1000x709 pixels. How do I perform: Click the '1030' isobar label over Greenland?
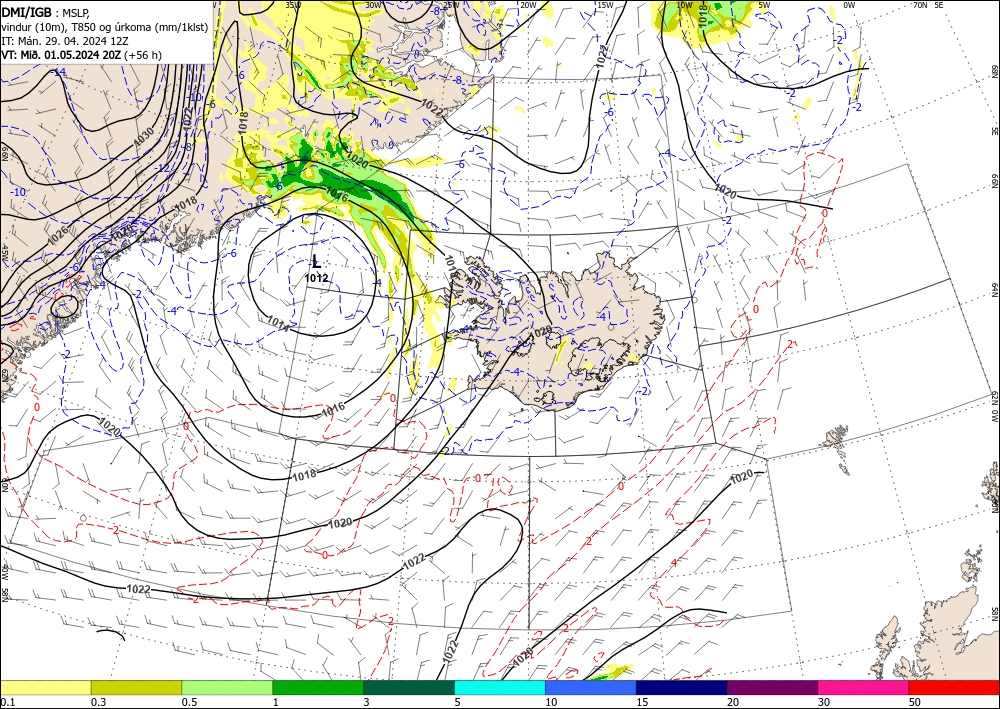(x=143, y=136)
